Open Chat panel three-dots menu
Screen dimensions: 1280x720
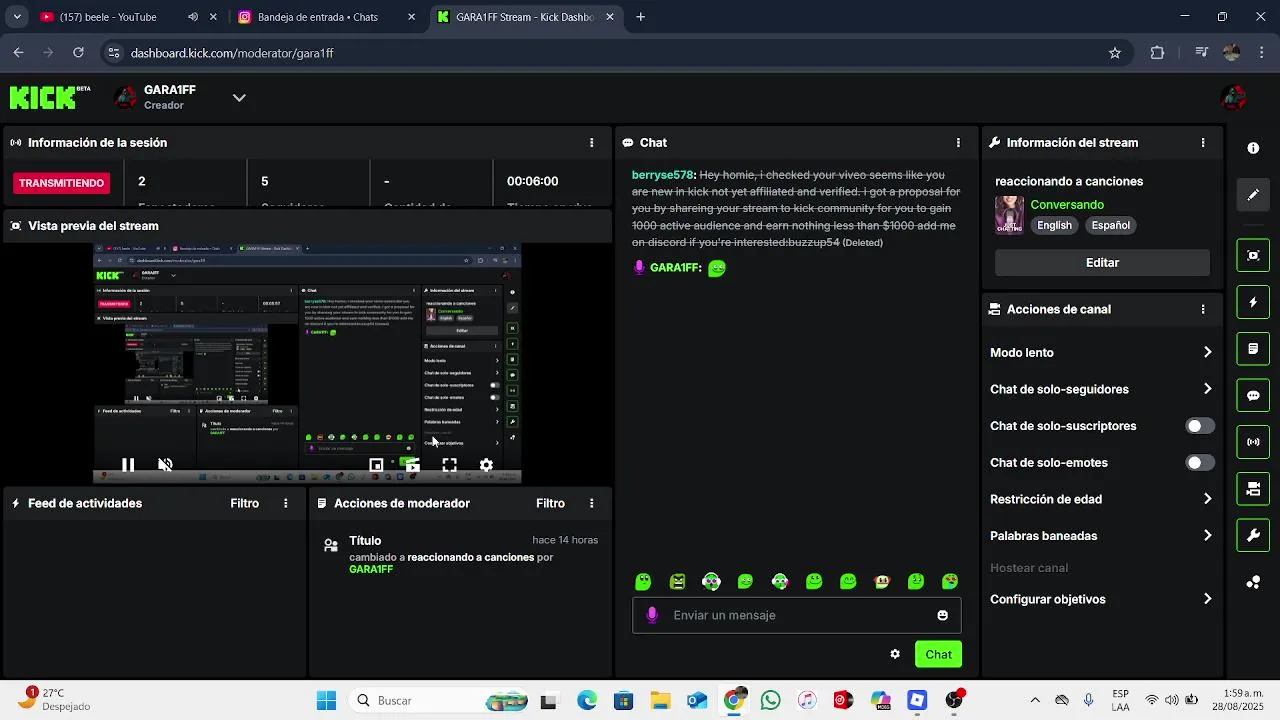[958, 143]
